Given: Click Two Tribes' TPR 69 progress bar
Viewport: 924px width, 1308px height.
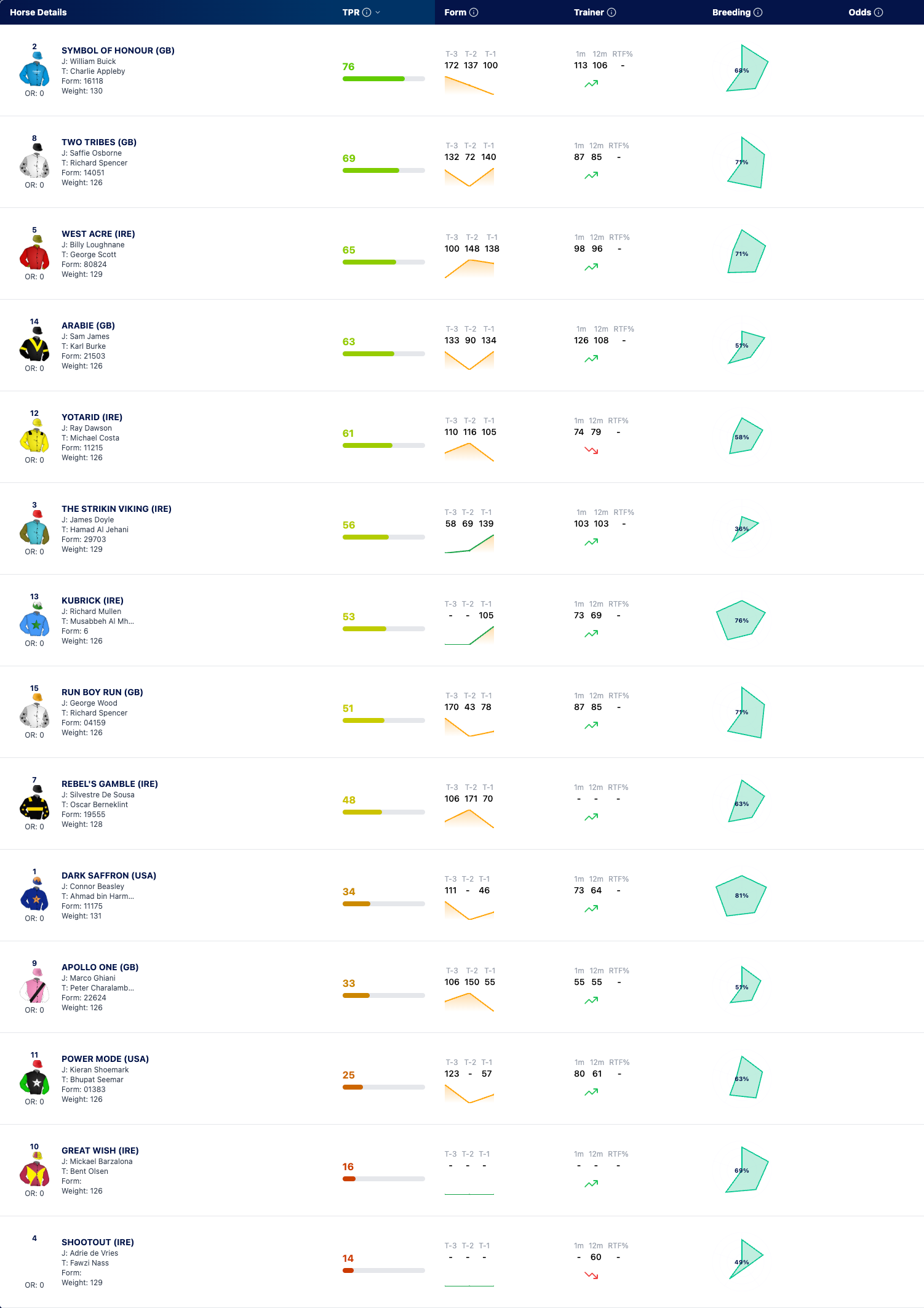Looking at the screenshot, I should (x=384, y=170).
